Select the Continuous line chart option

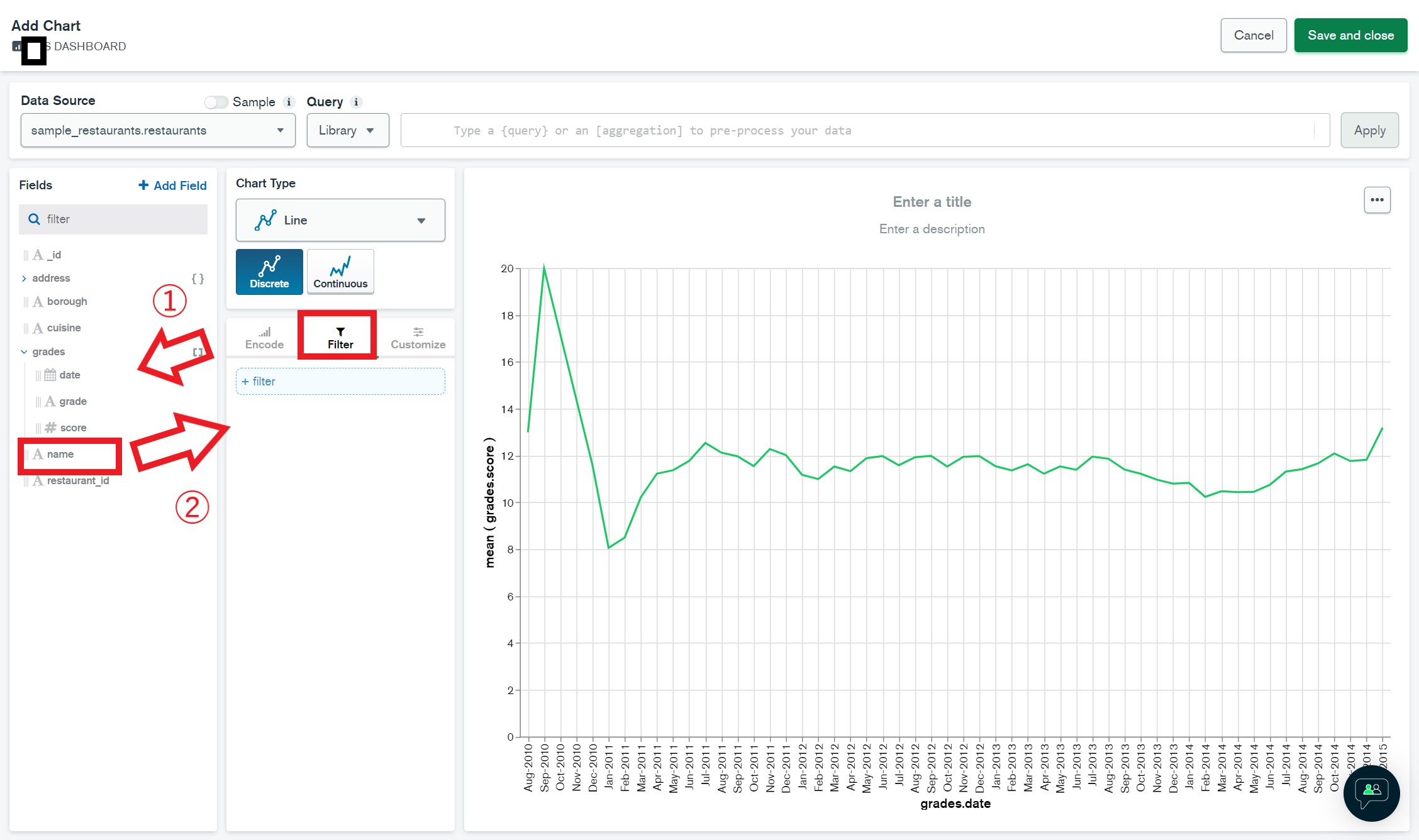(340, 272)
